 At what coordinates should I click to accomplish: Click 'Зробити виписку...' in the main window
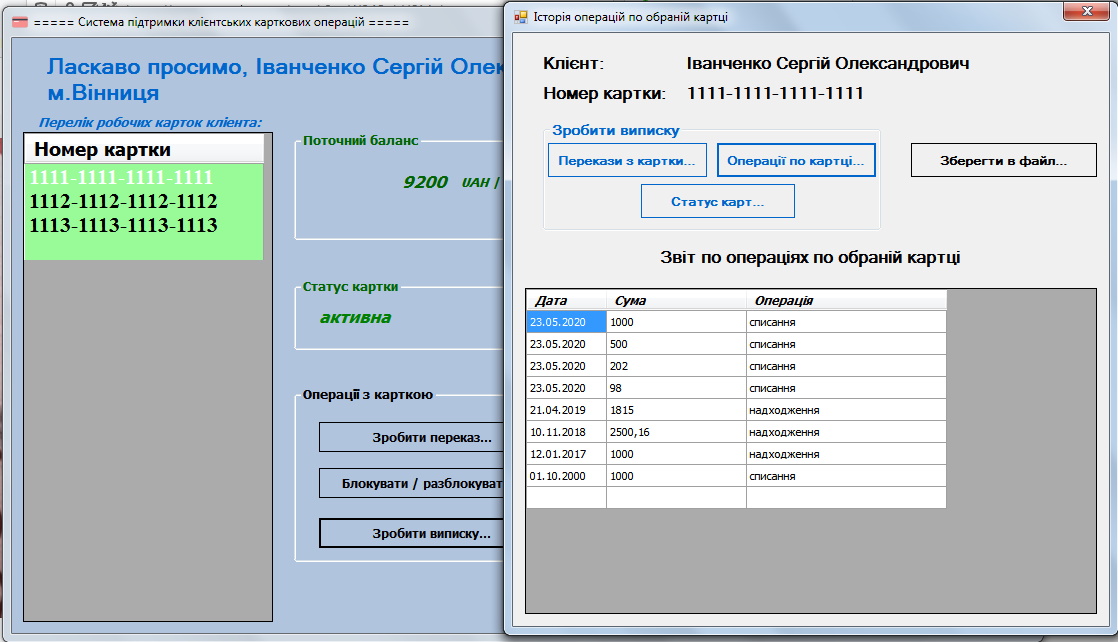click(411, 533)
